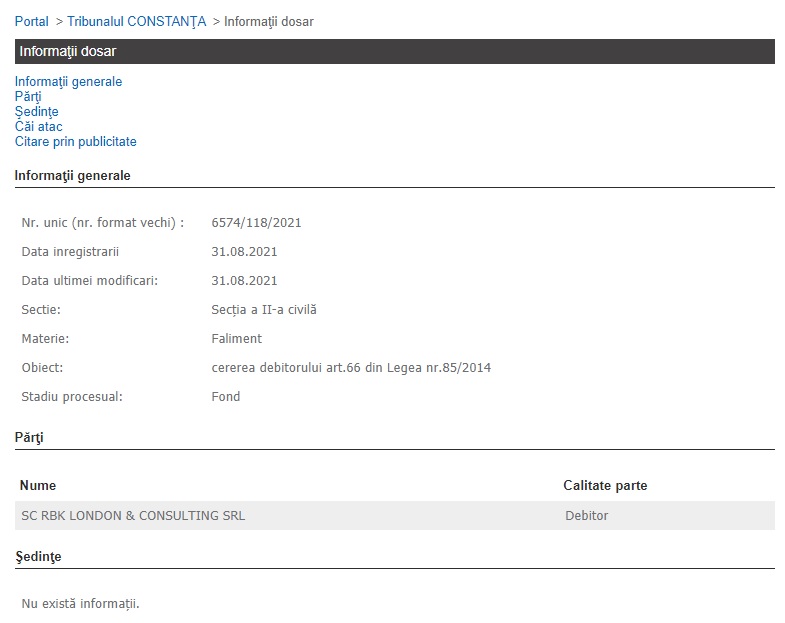Click the Ședințe section heading
The height and width of the screenshot is (623, 785).
click(x=38, y=557)
